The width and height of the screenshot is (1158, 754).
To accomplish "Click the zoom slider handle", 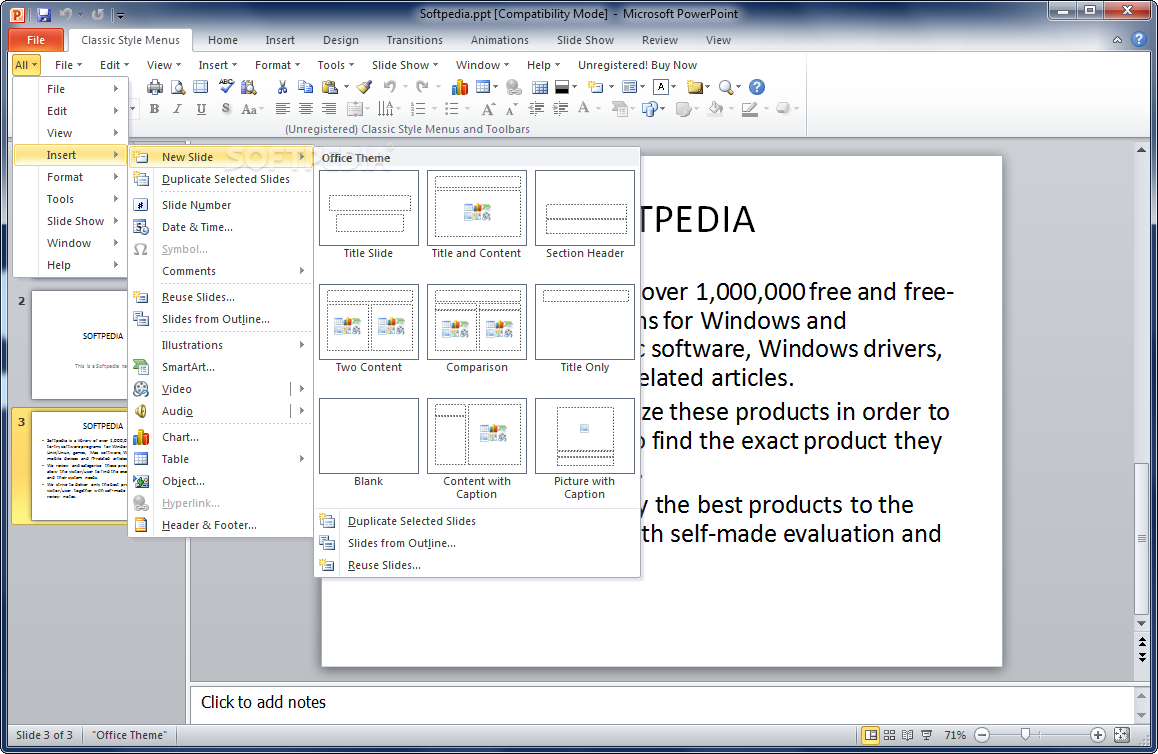I will (x=1025, y=735).
